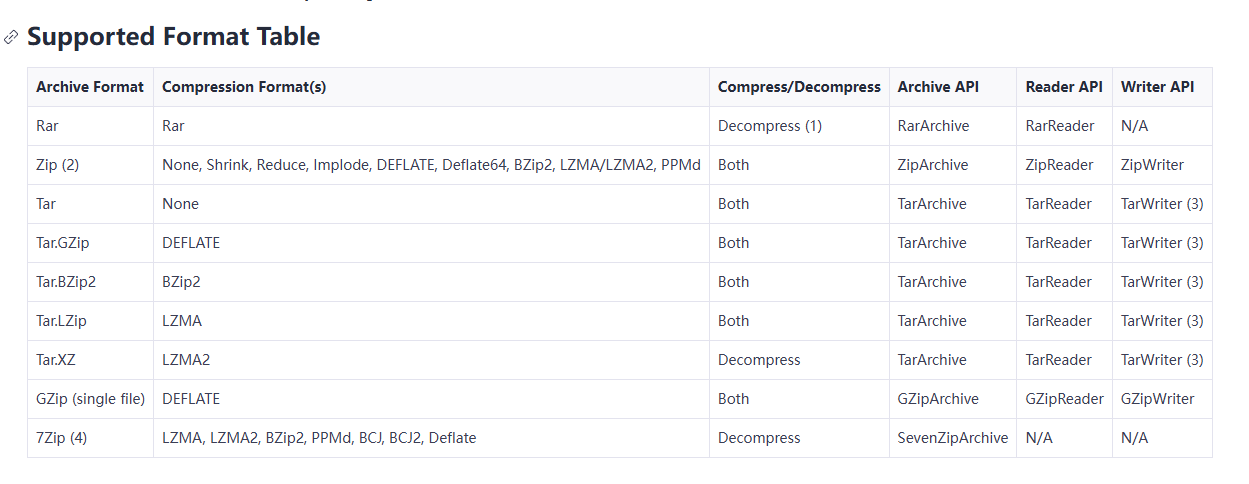This screenshot has width=1249, height=484.
Task: Click the Compress/Decompress column header
Action: point(799,87)
